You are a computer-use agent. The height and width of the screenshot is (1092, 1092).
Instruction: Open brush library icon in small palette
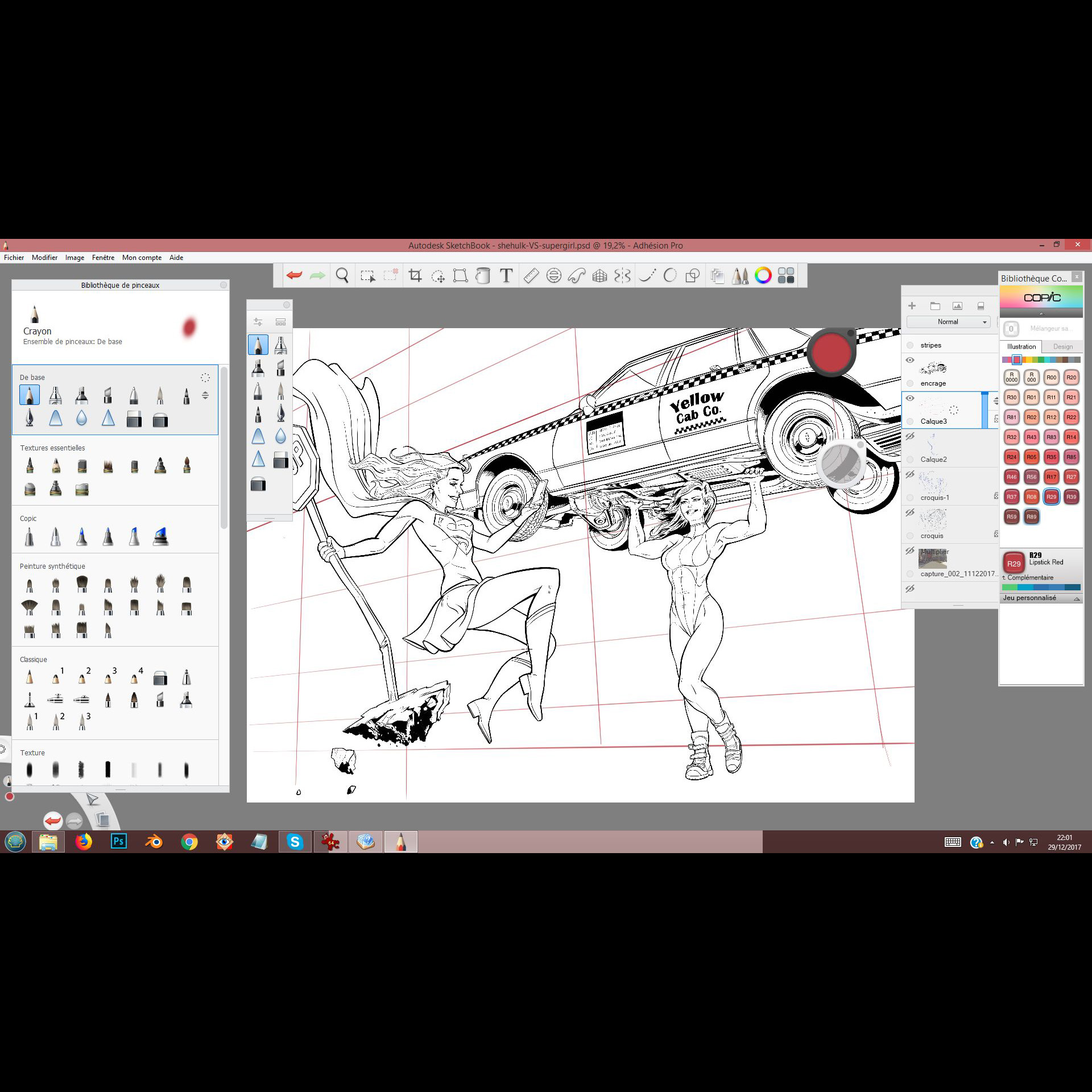(280, 322)
